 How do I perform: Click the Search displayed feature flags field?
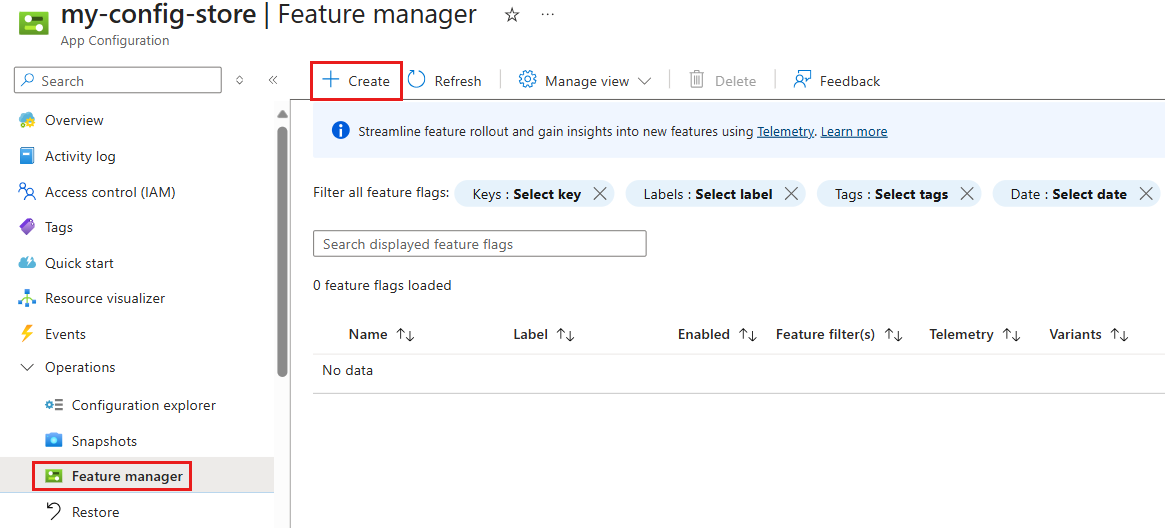(x=479, y=244)
